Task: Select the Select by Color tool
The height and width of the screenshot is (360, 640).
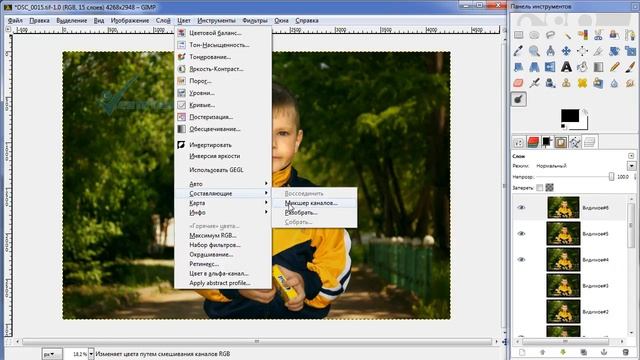Action: pyautogui.click(x=582, y=35)
